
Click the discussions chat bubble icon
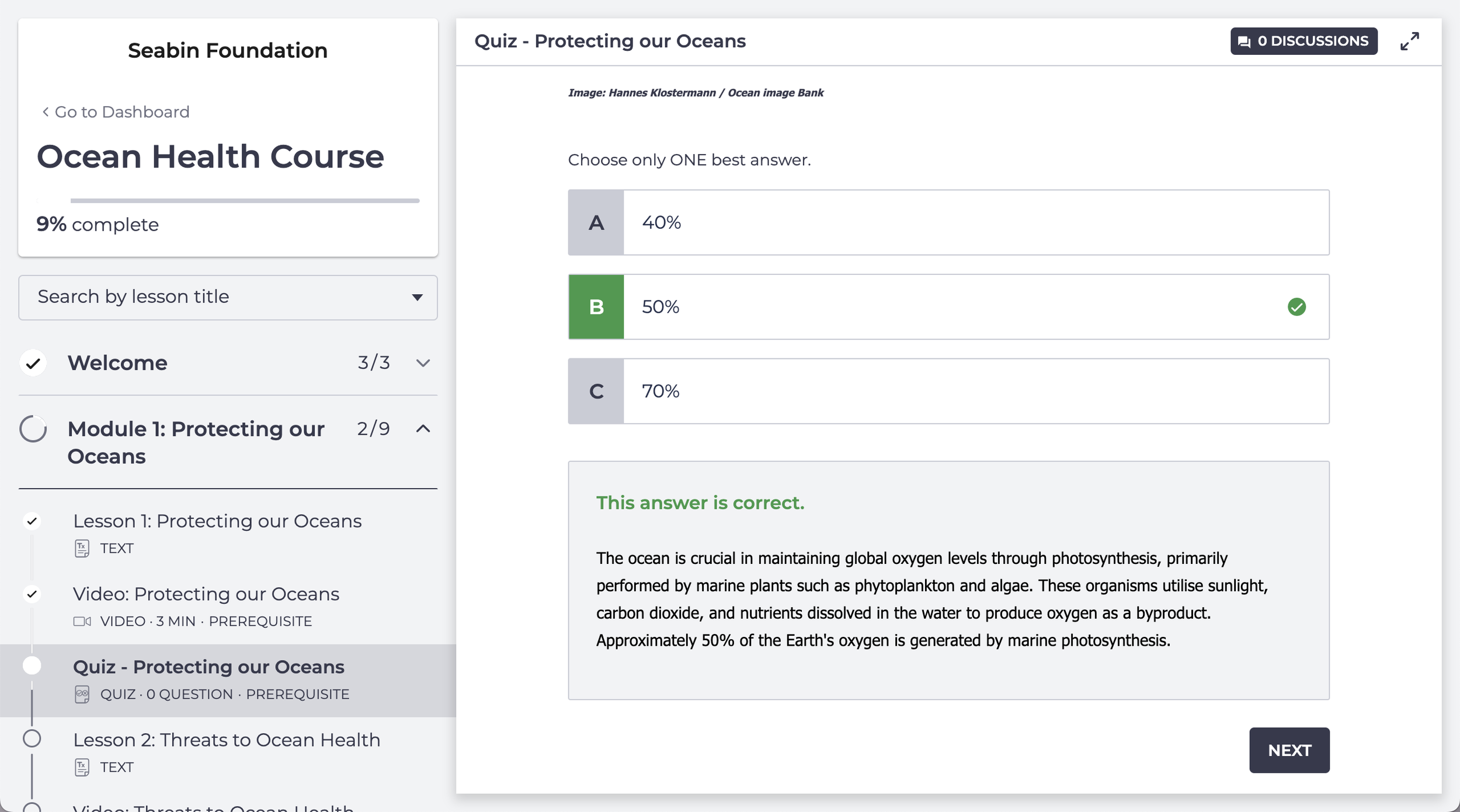1244,41
